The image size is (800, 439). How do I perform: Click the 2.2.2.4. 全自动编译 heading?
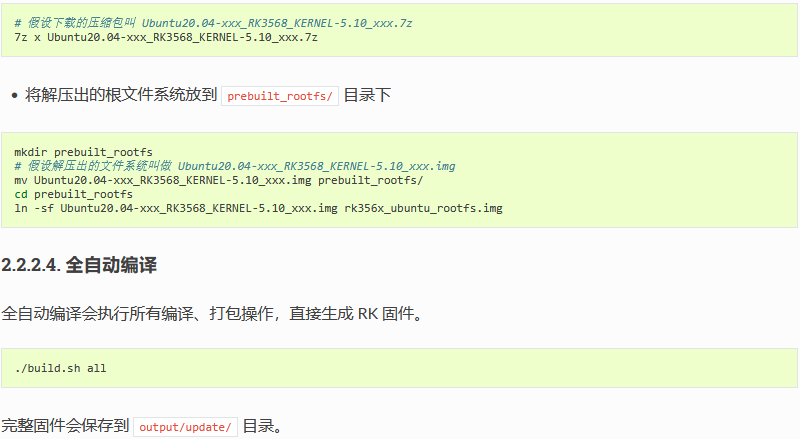79,265
